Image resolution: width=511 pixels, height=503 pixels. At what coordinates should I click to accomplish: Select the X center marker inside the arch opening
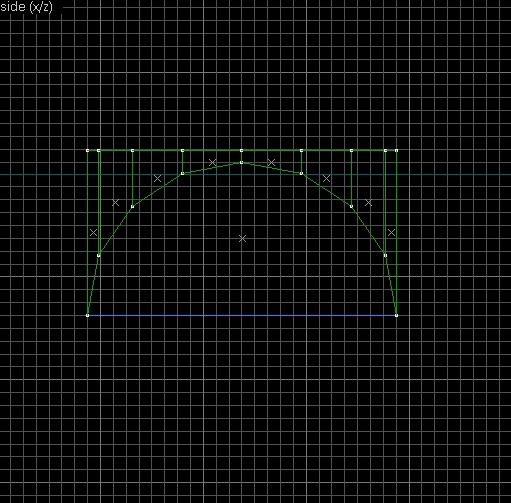242,238
